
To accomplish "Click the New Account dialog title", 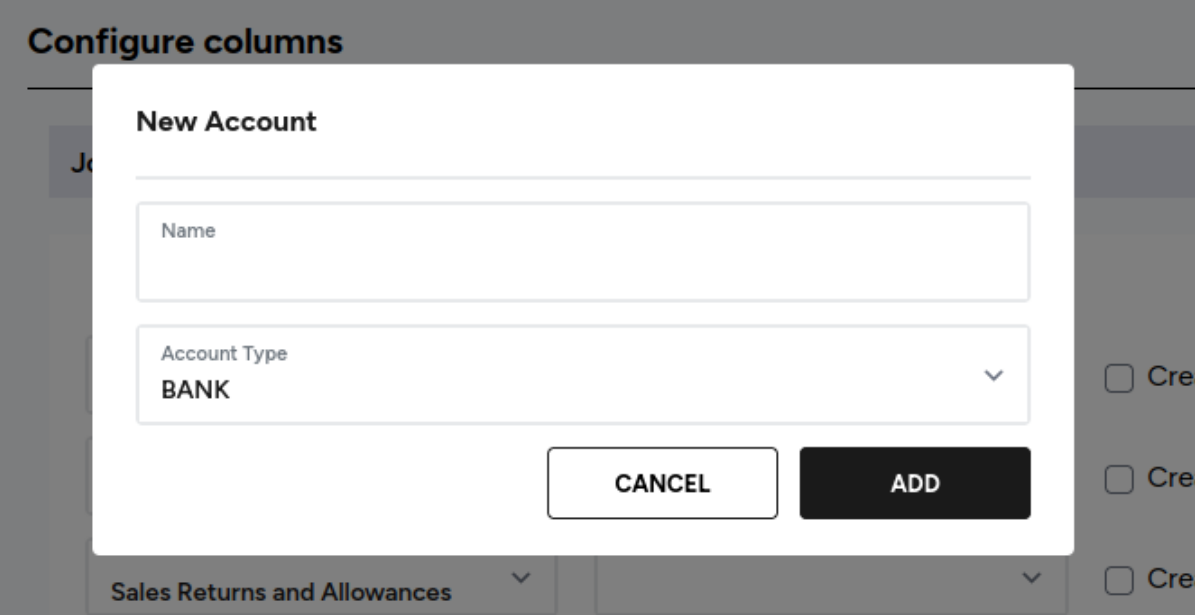I will 226,121.
